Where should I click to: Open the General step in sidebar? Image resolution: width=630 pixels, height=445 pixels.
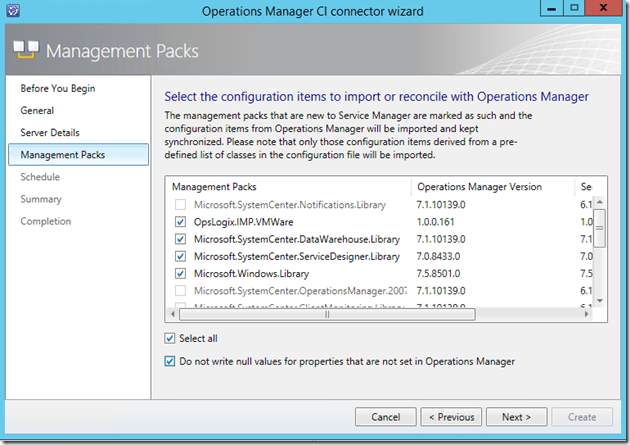(x=37, y=110)
